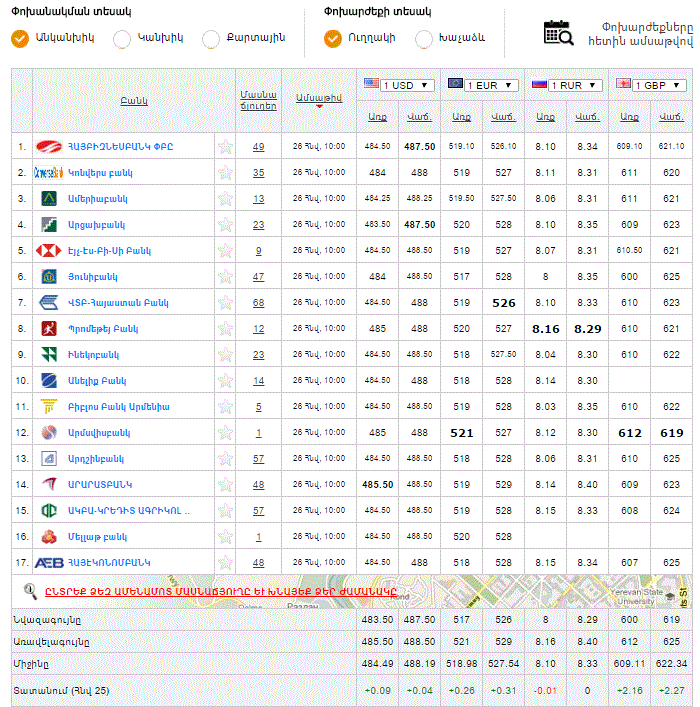
Task: Select the Քարտային radio option
Action: pyautogui.click(x=210, y=38)
